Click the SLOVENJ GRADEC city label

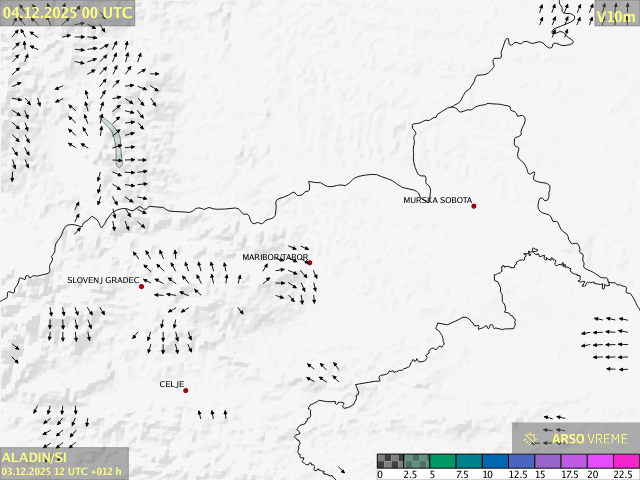pos(103,280)
